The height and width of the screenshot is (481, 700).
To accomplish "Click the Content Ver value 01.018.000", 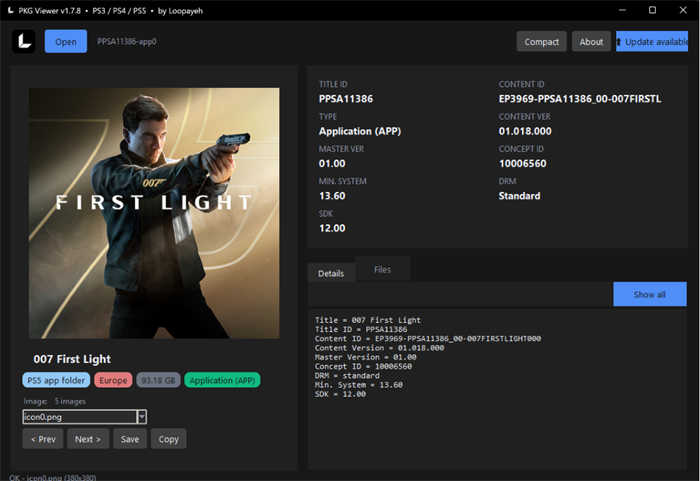I will click(x=525, y=131).
